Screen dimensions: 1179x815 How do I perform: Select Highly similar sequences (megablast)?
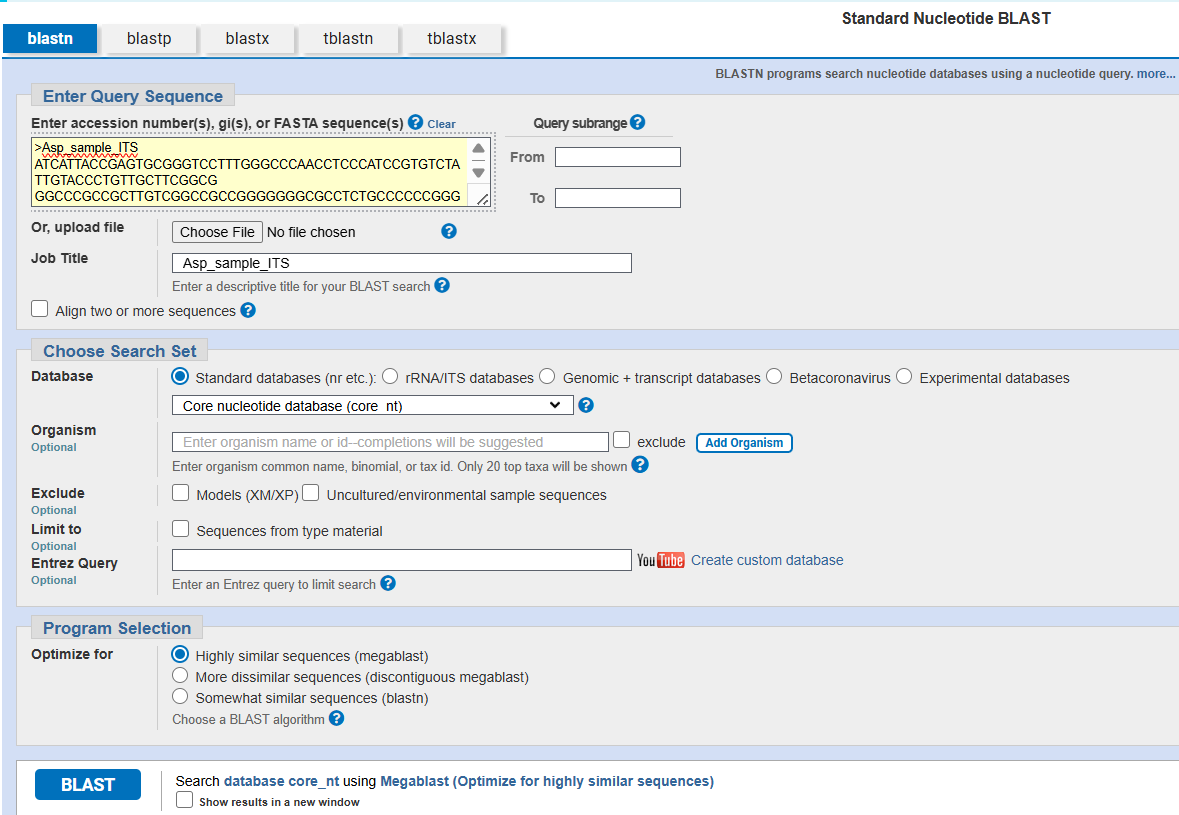(180, 654)
